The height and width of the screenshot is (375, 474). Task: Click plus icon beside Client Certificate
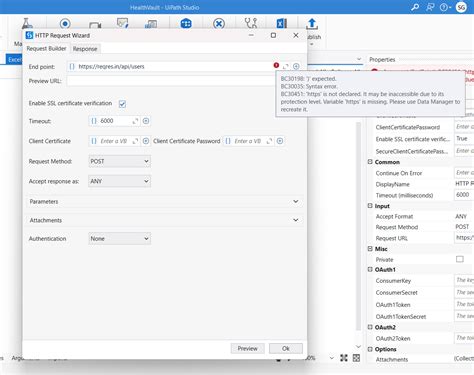pyautogui.click(x=146, y=141)
